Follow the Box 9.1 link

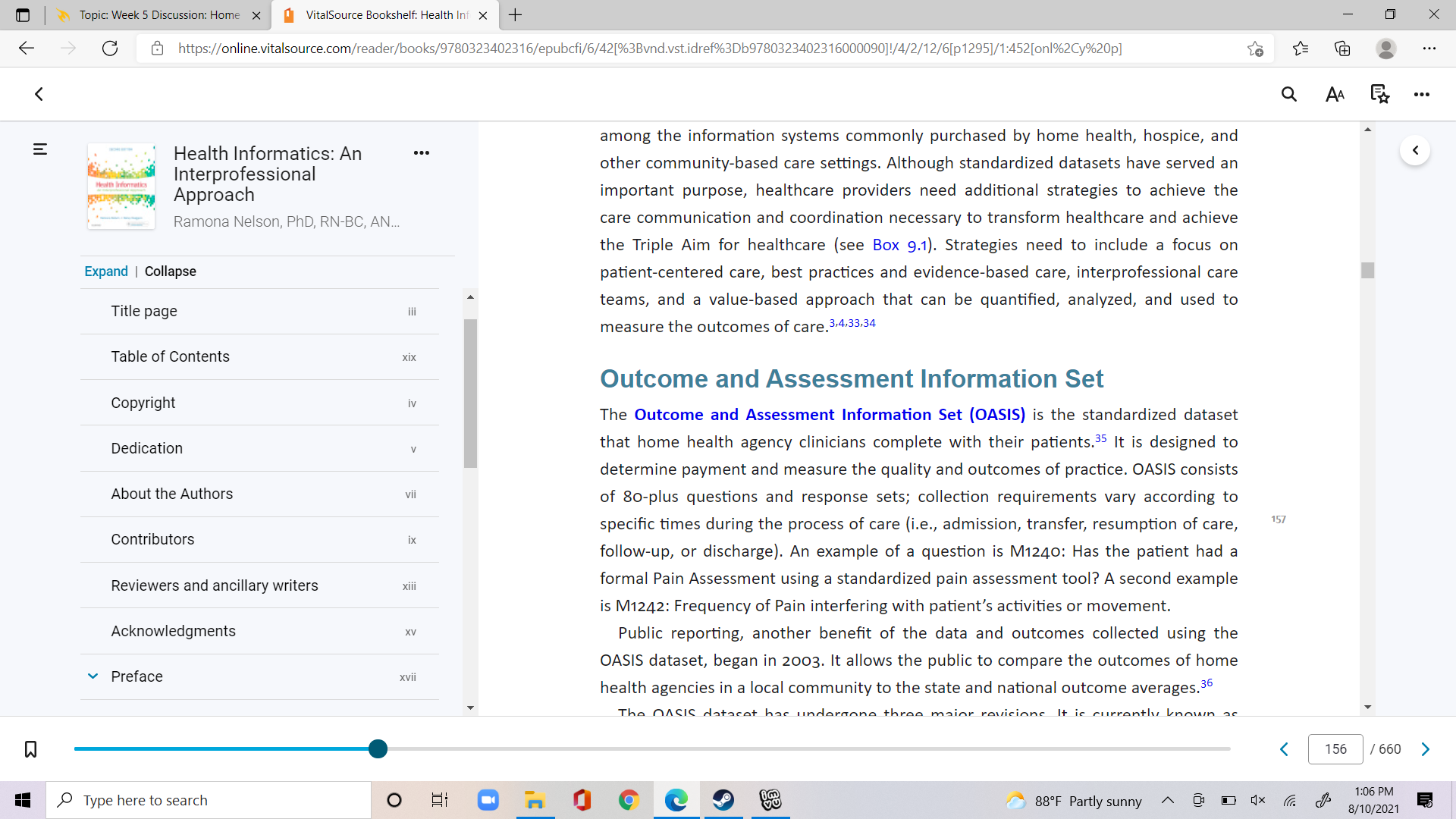pos(899,245)
